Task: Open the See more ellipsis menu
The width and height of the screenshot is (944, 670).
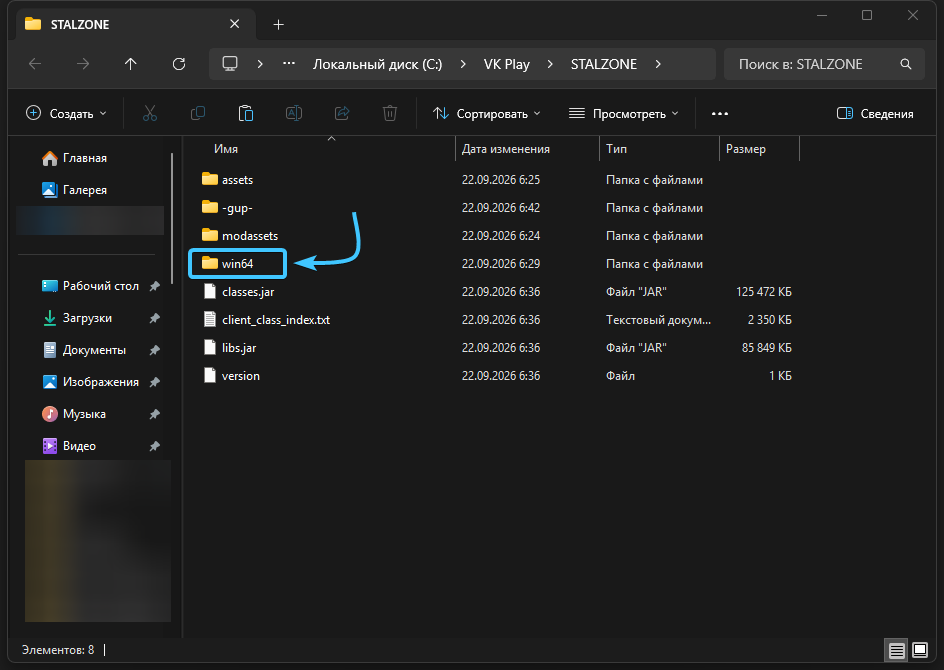Action: (720, 113)
